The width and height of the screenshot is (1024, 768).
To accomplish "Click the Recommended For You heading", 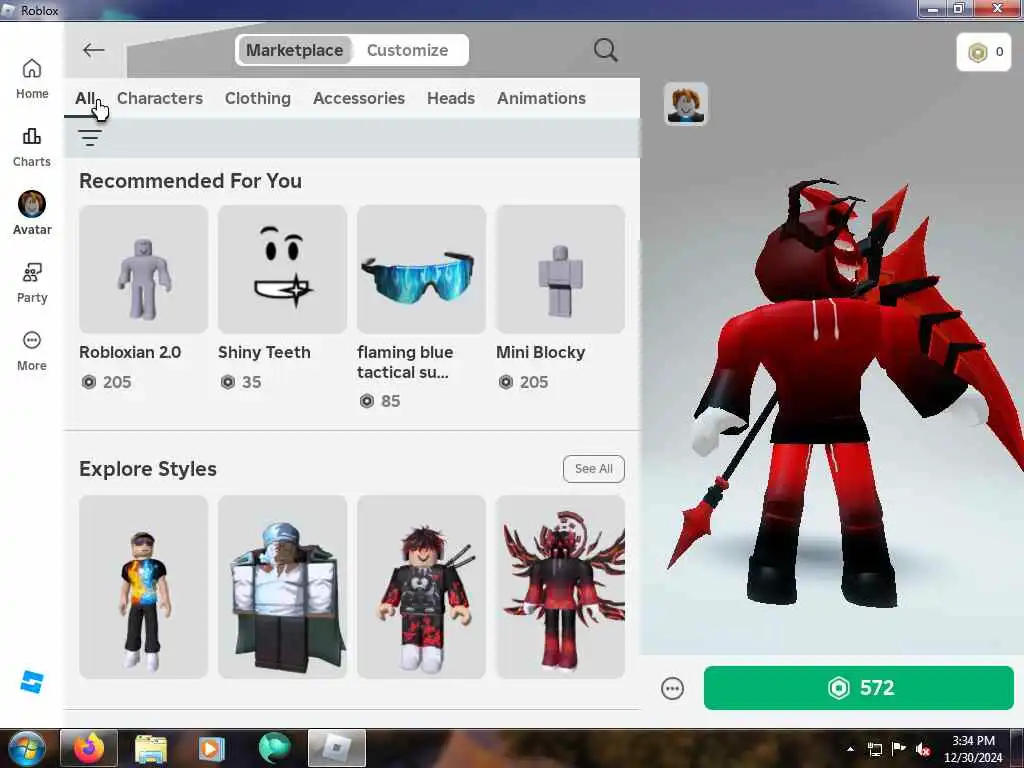I will [190, 181].
